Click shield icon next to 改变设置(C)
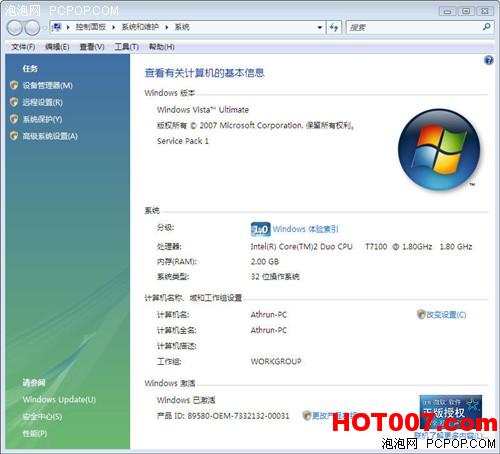The height and width of the screenshot is (454, 500). click(x=421, y=314)
